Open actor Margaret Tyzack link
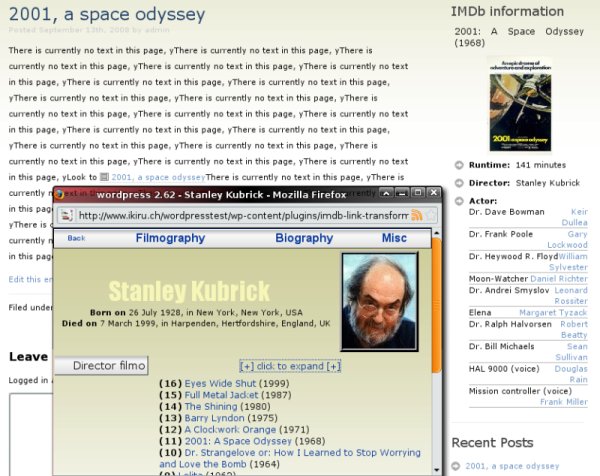600x476 pixels. 553,313
